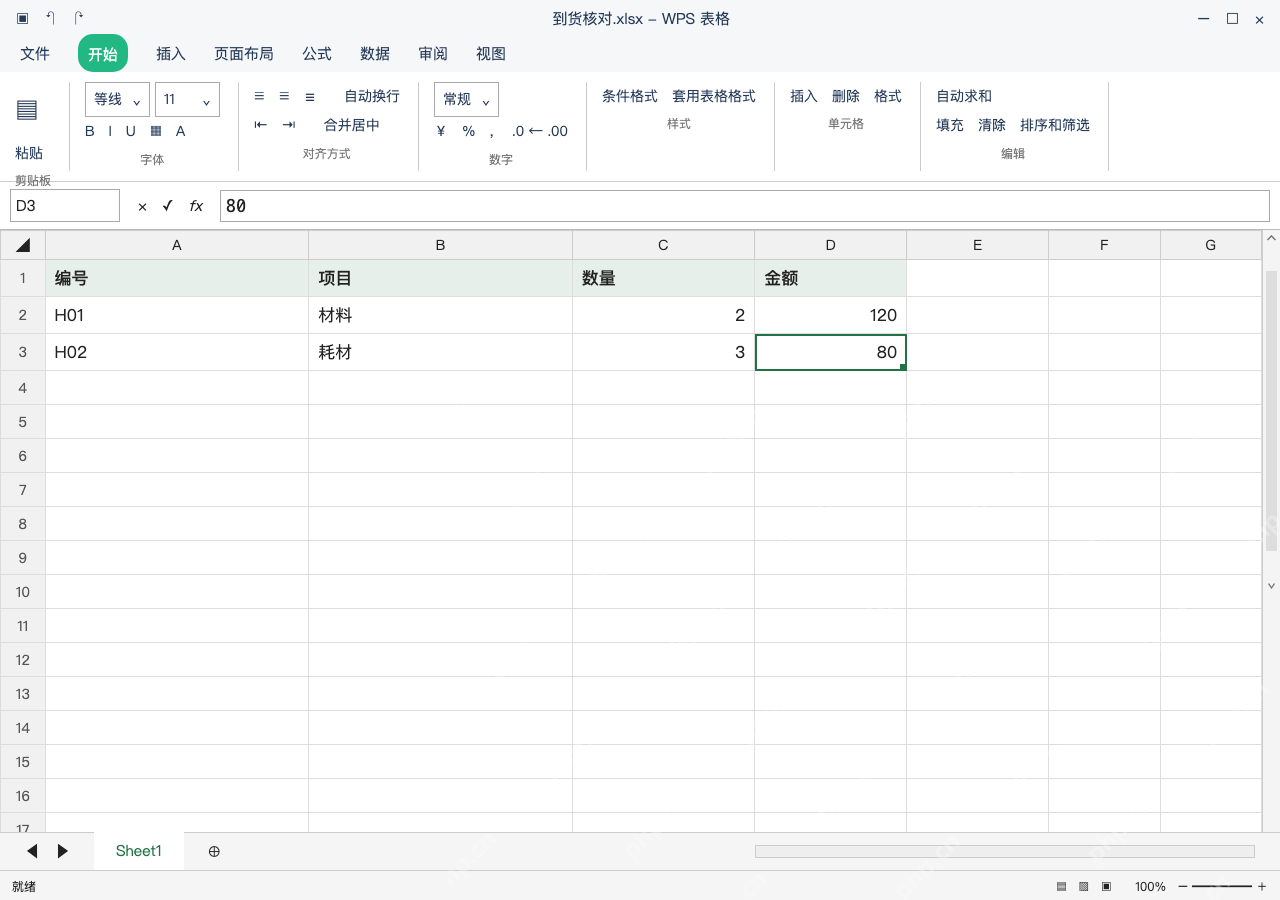Apply percent style with the % icon
1280x900 pixels.
click(x=468, y=131)
